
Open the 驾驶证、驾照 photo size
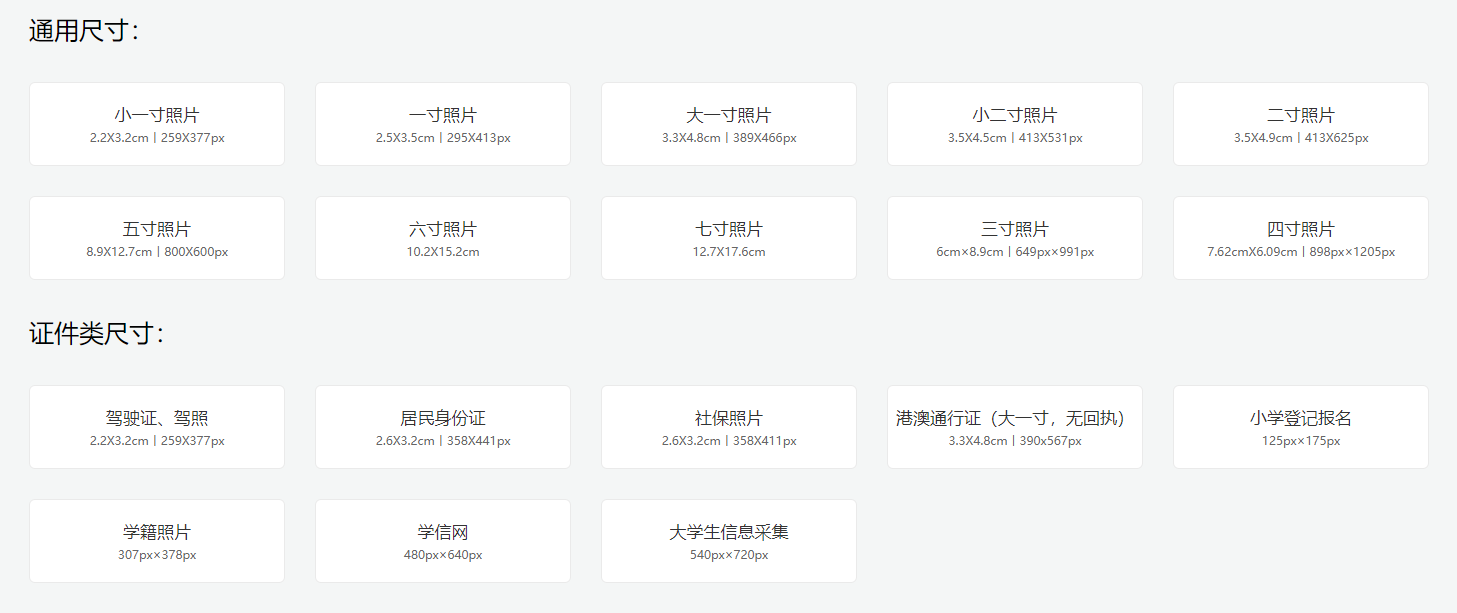(156, 426)
